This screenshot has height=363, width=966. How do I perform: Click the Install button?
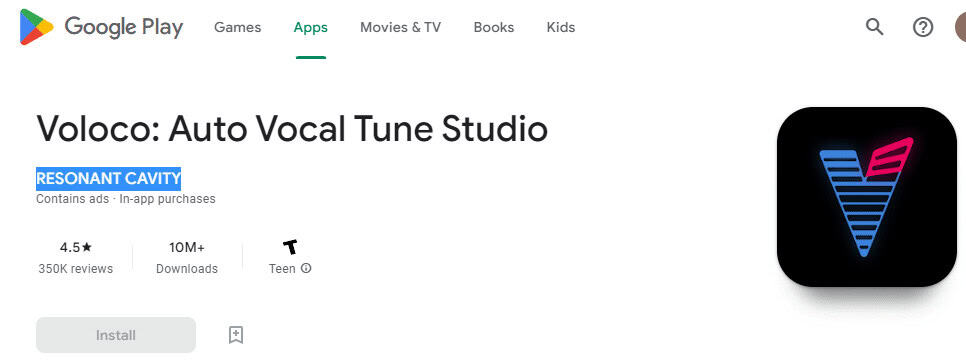116,335
